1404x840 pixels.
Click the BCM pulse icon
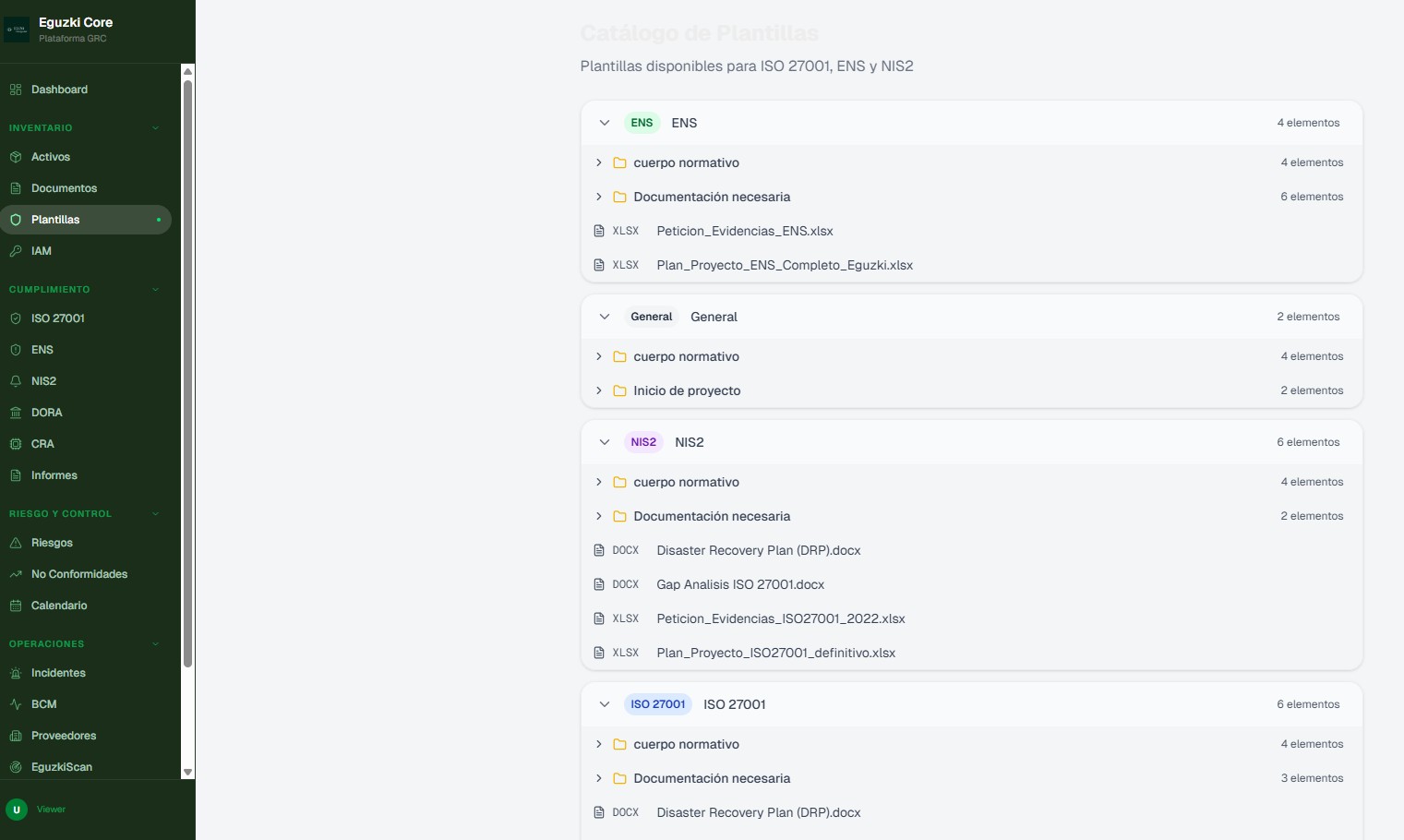[16, 704]
